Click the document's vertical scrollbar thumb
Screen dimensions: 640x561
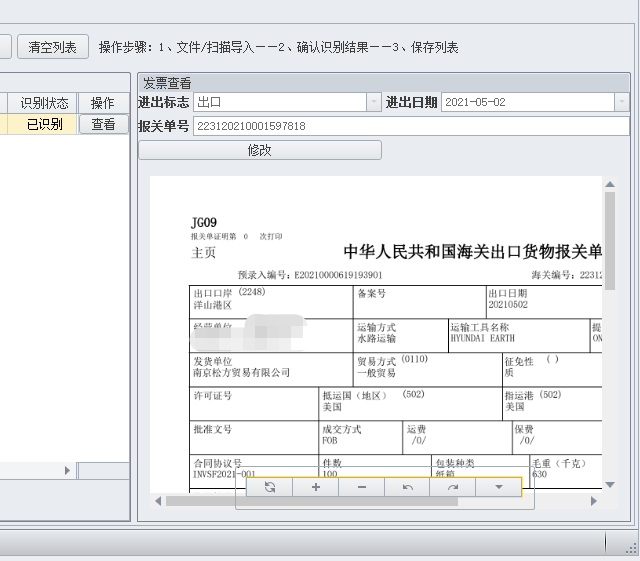[x=610, y=230]
